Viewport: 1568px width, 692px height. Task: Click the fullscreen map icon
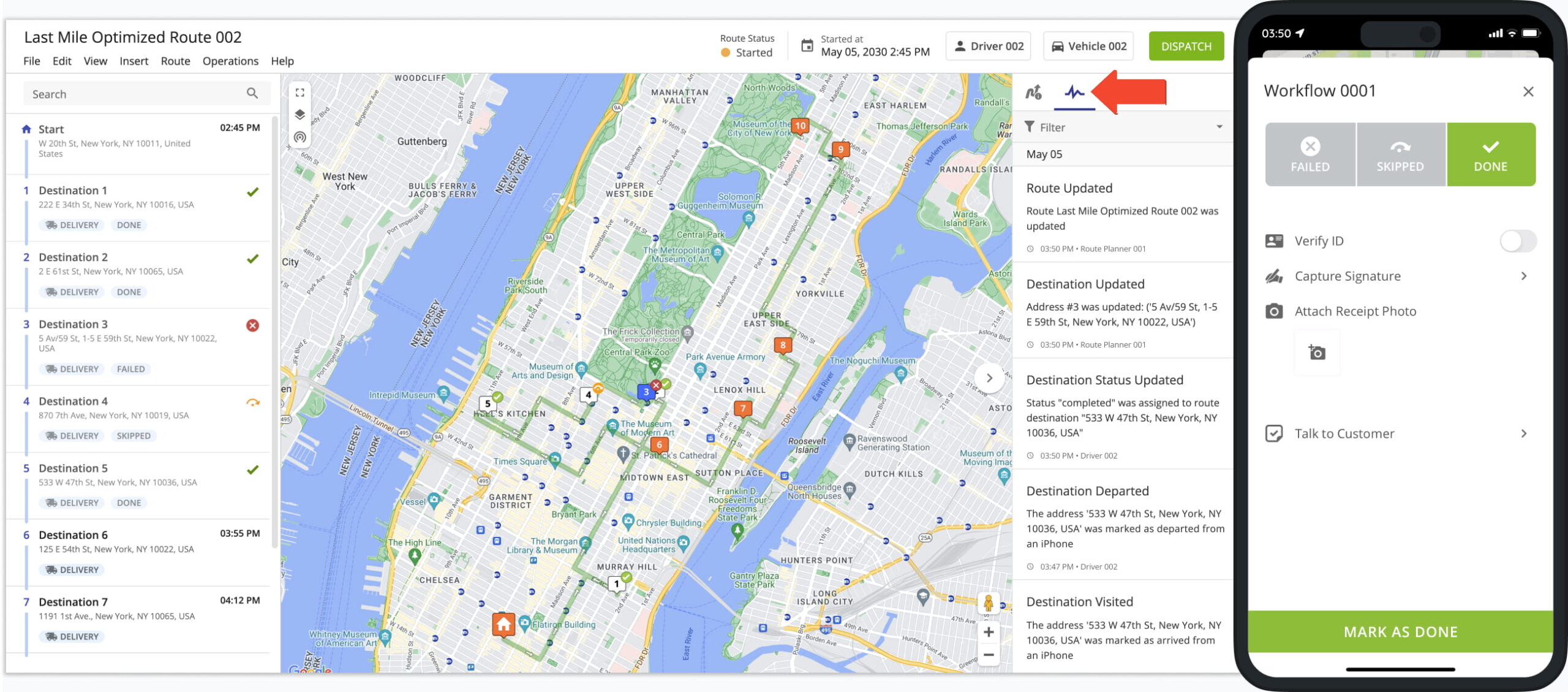click(x=300, y=93)
